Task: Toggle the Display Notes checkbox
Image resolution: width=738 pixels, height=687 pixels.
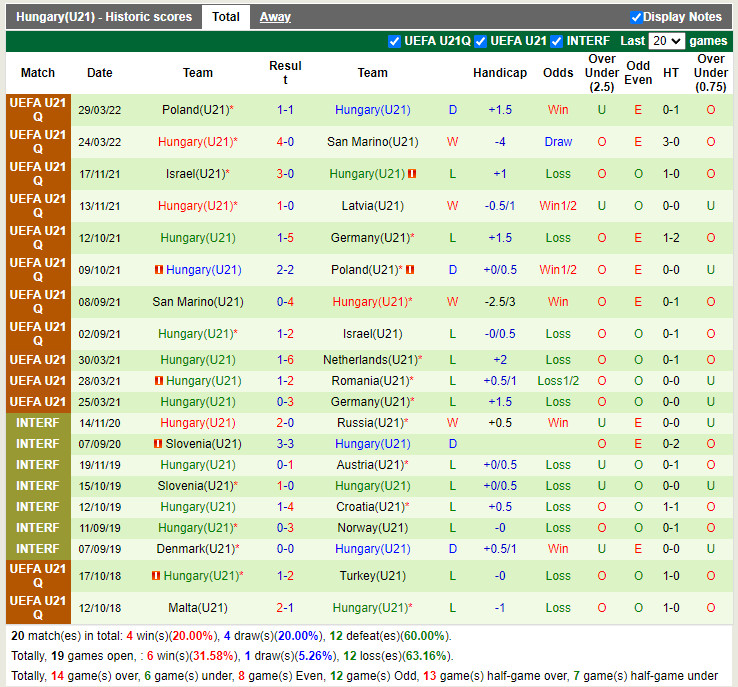Action: [x=636, y=17]
